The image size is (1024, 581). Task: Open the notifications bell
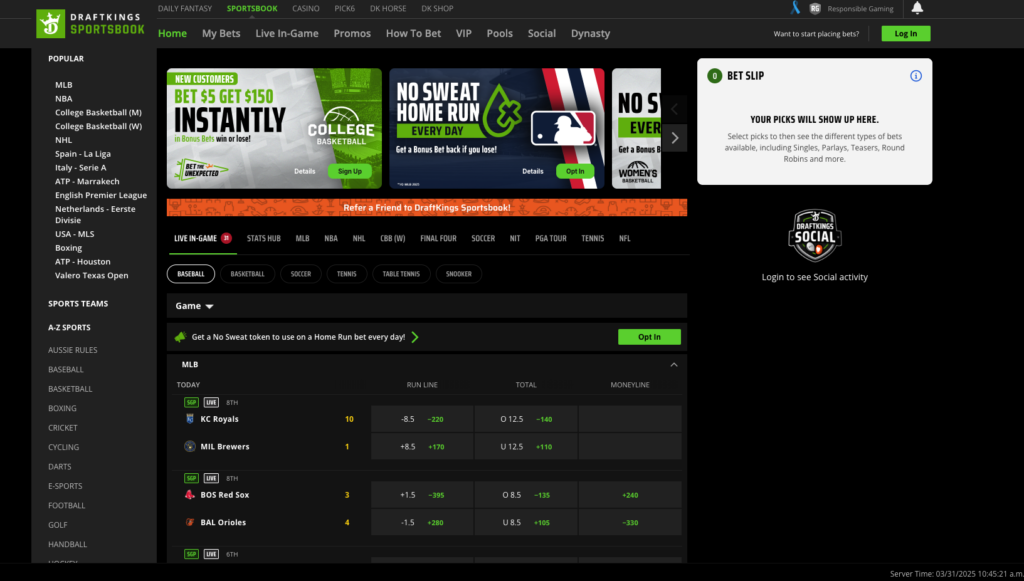[917, 8]
